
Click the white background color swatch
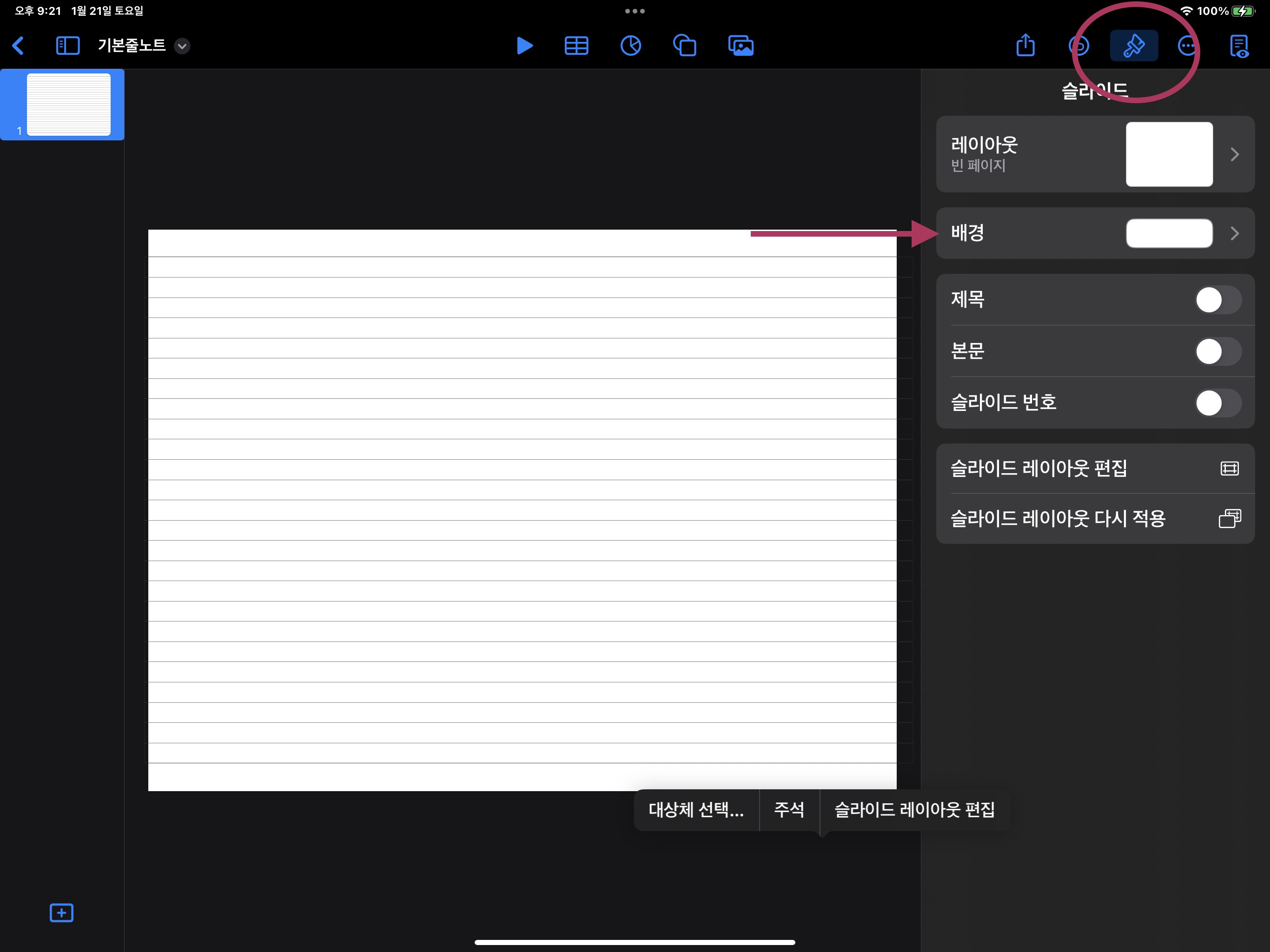pos(1169,233)
